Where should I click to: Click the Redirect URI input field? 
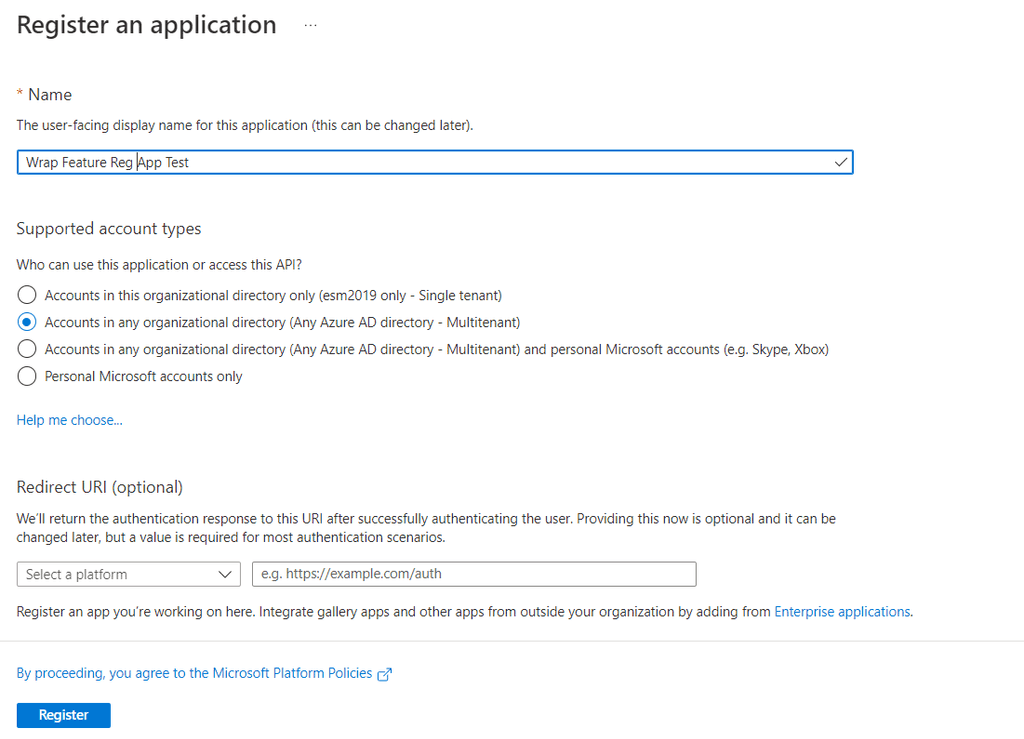tap(474, 574)
